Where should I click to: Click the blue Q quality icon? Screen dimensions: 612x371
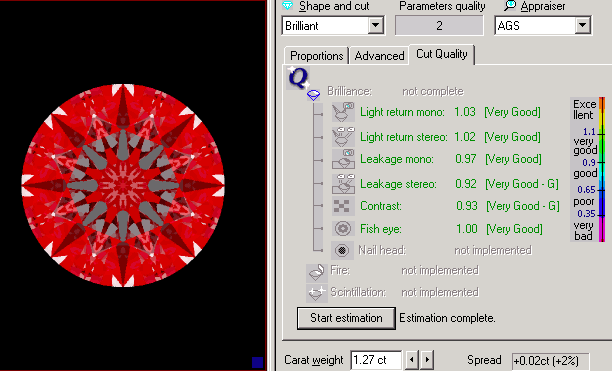click(x=298, y=78)
